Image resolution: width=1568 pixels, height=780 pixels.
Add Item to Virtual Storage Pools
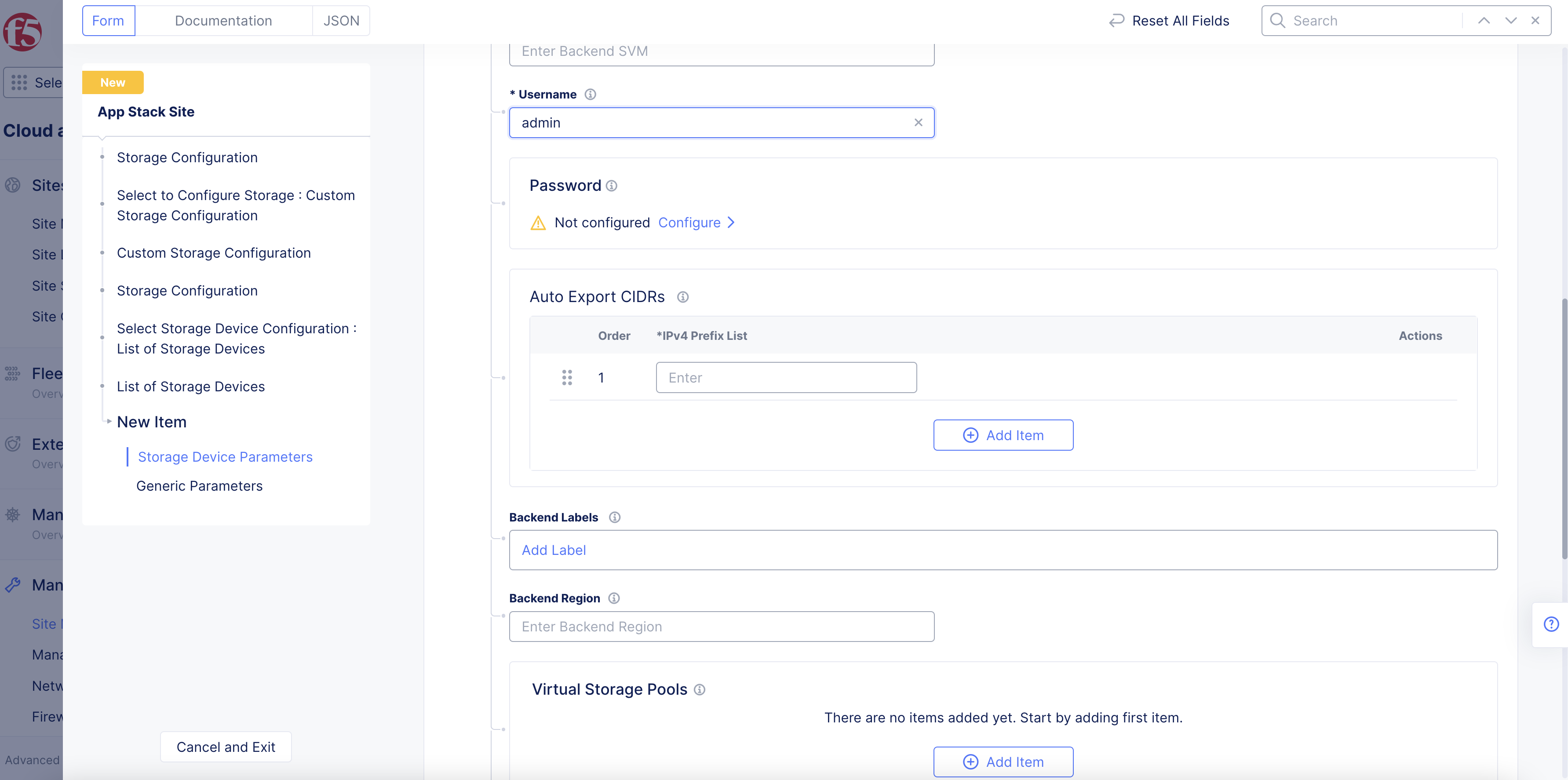[x=1003, y=762]
